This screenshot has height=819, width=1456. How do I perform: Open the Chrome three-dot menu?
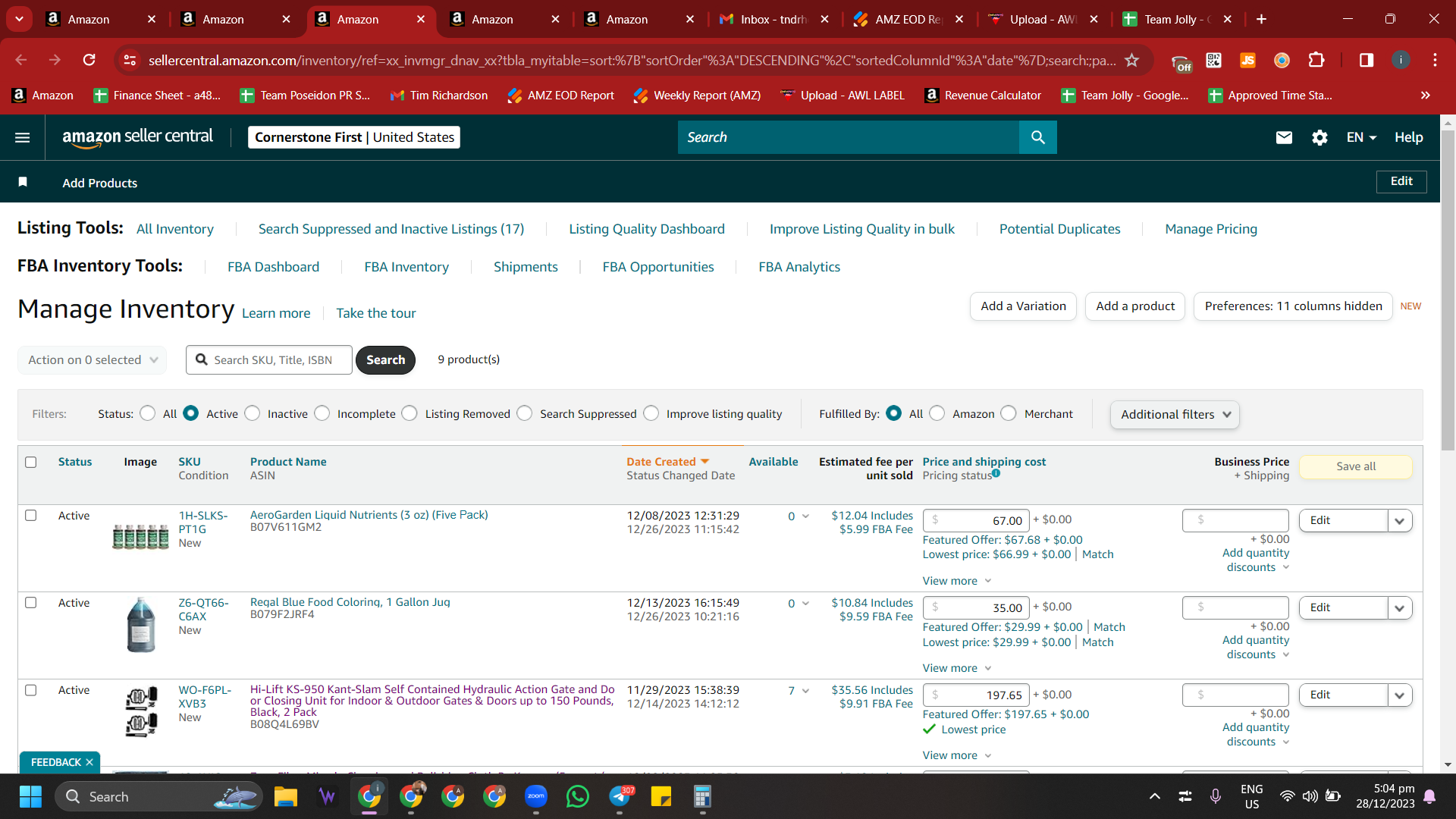[1435, 60]
